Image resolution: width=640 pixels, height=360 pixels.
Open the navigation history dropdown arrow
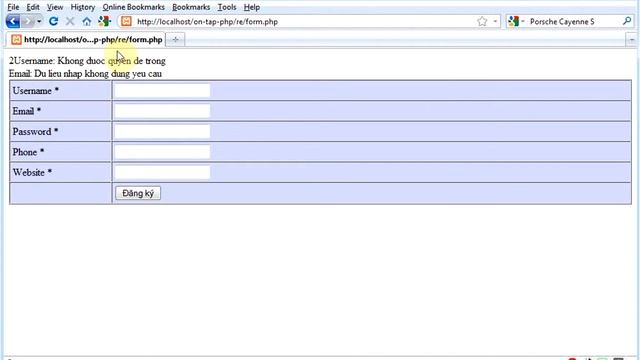point(39,21)
